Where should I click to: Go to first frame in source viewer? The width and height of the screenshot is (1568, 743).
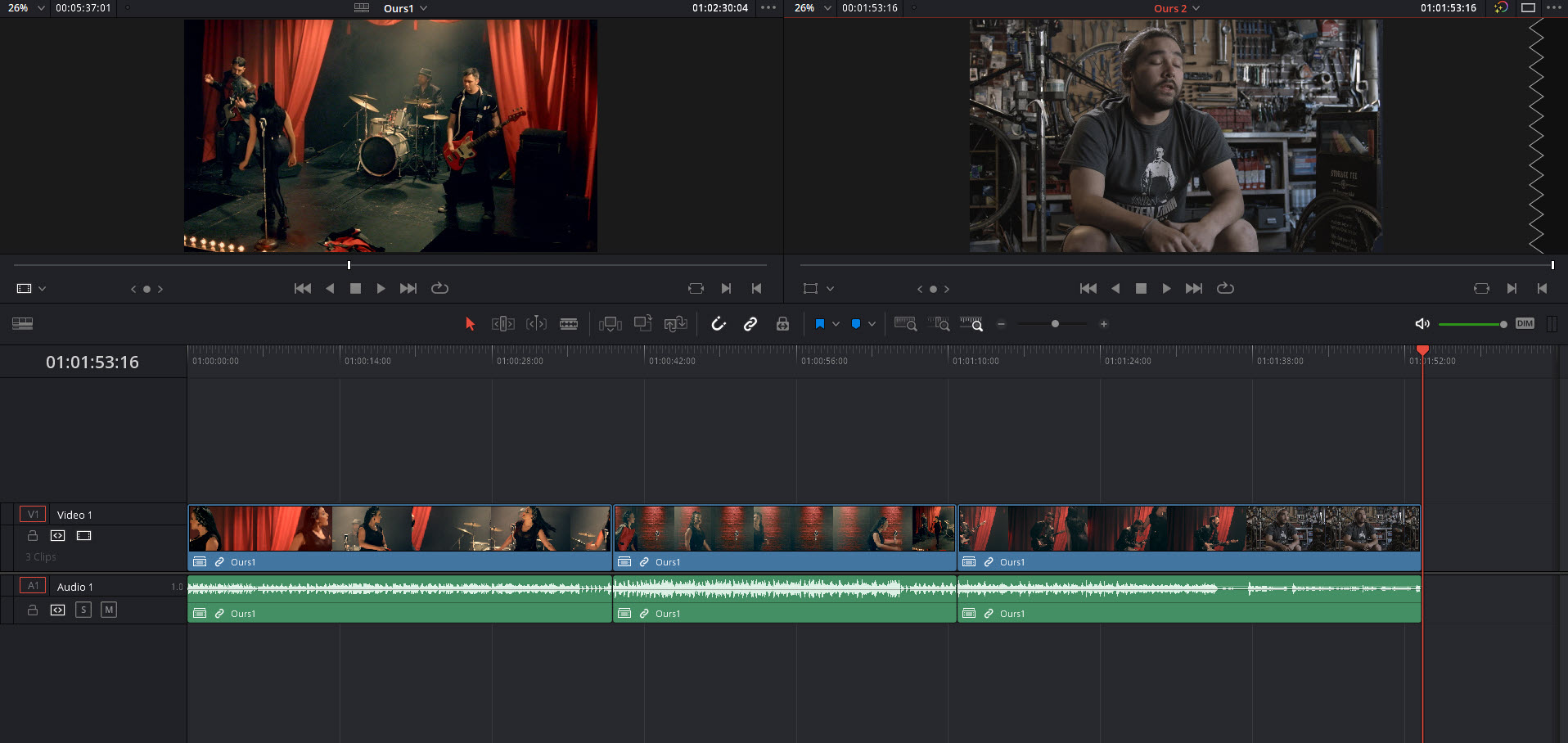point(303,288)
